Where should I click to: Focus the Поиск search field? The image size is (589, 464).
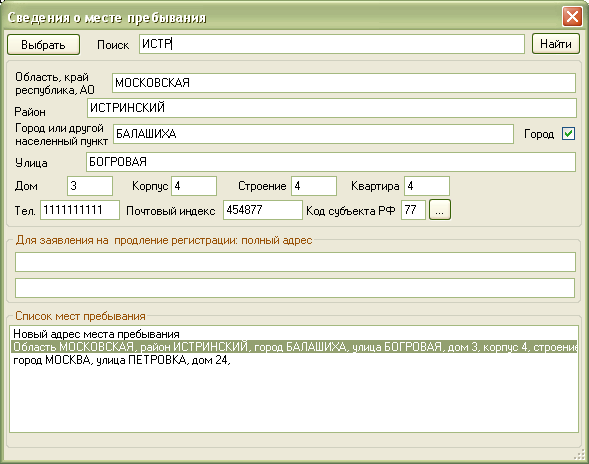tap(332, 44)
